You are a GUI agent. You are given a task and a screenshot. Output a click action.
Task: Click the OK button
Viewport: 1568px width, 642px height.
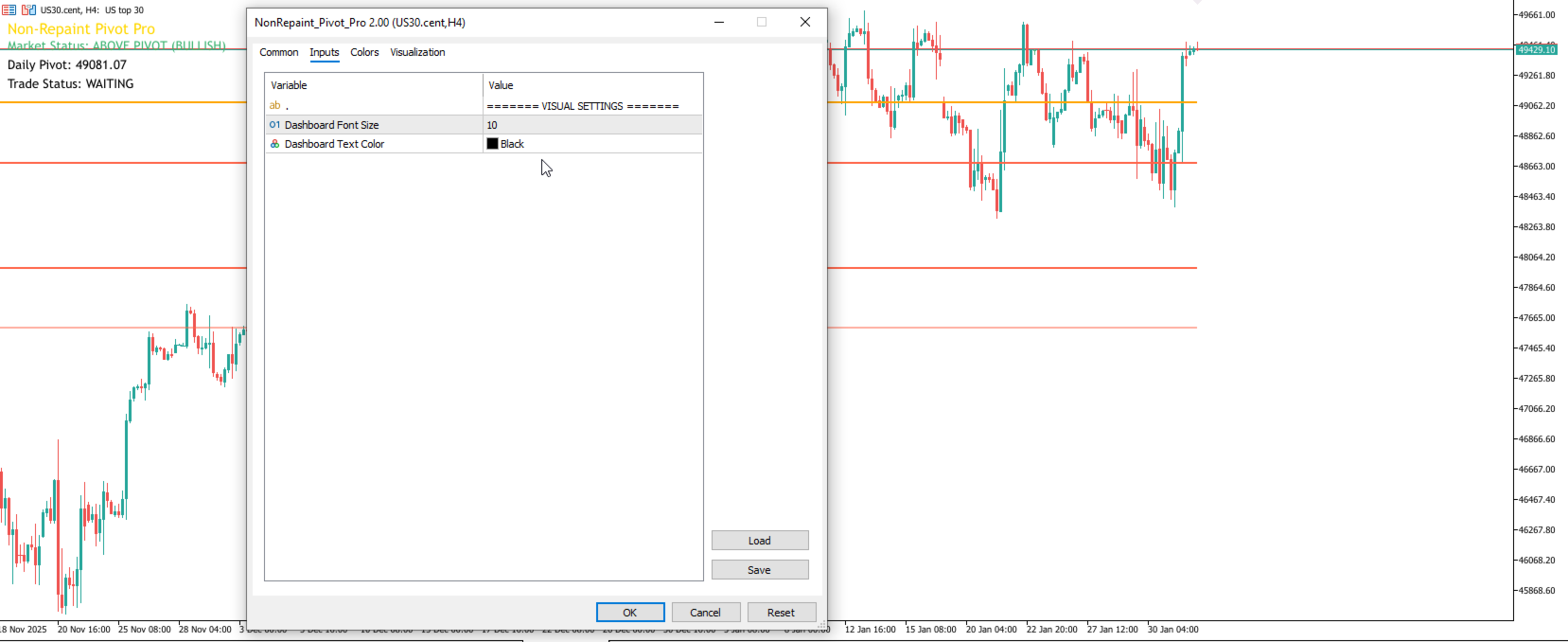coord(630,613)
